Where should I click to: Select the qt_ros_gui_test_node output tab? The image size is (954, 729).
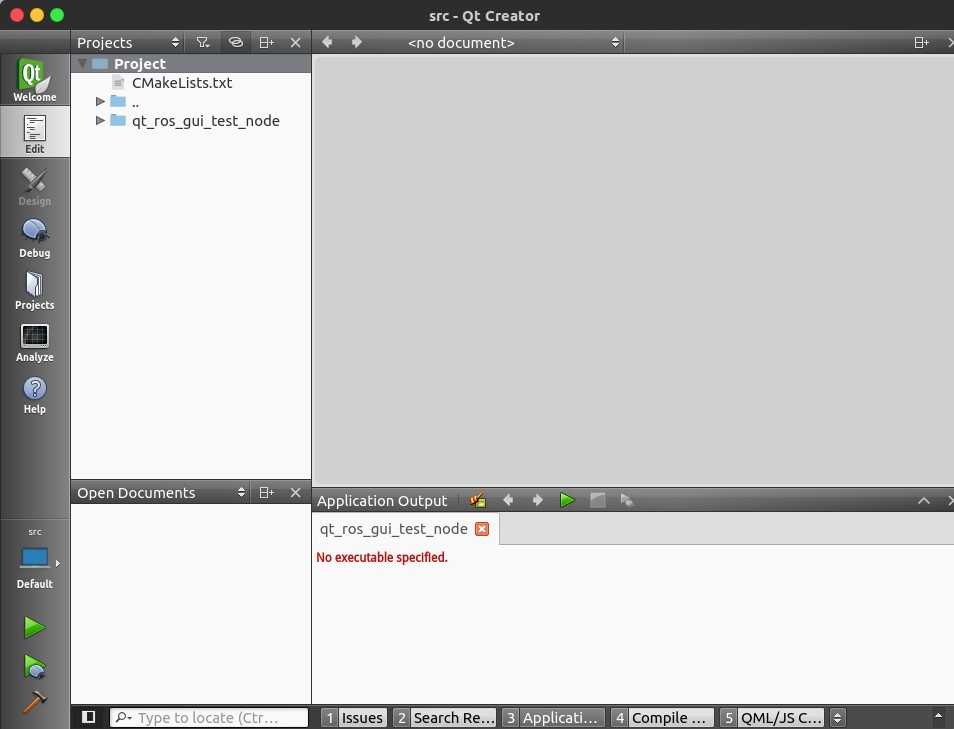[x=394, y=529]
